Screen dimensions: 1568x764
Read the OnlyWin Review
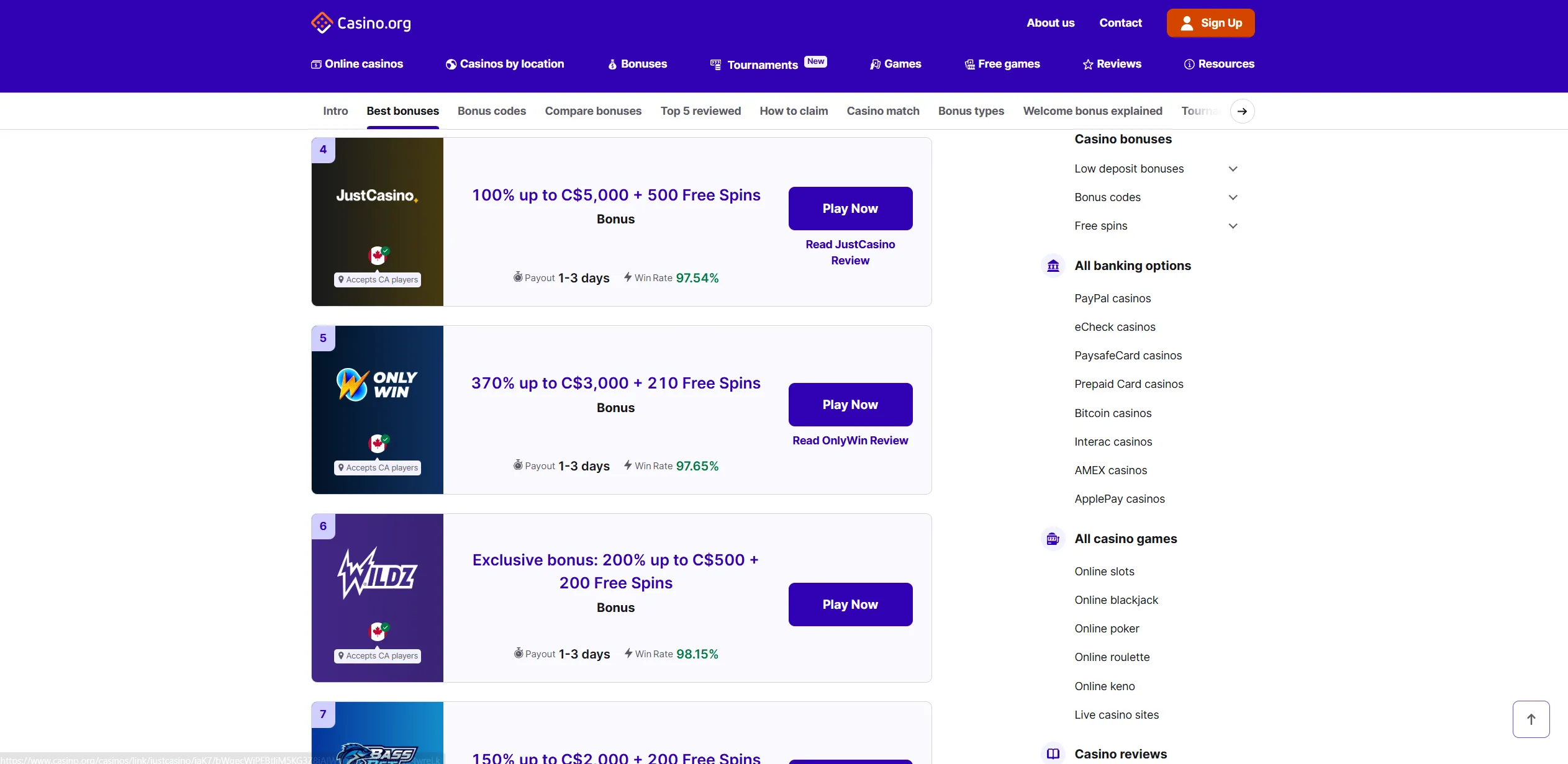[850, 441]
